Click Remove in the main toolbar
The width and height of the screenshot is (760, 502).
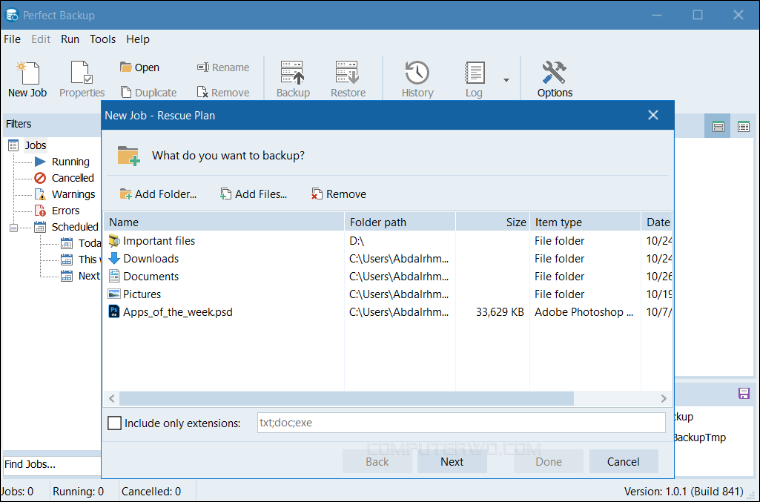[223, 92]
